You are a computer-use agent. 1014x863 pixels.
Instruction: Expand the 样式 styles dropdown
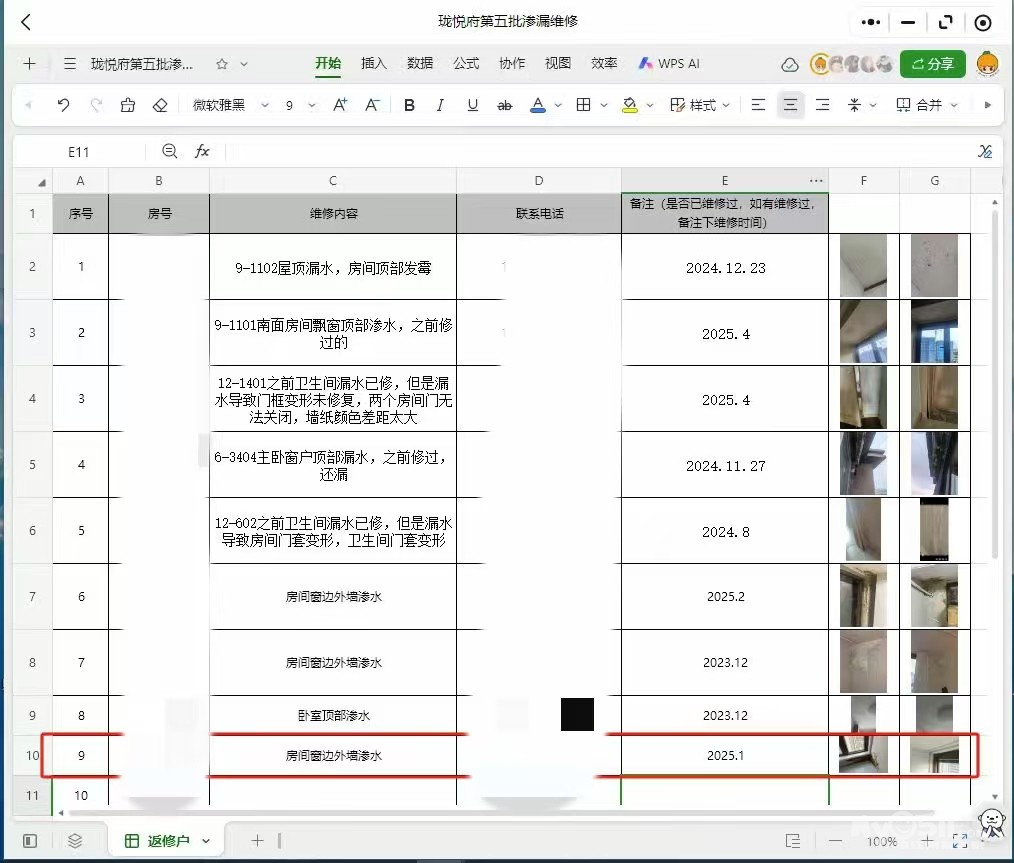[700, 105]
